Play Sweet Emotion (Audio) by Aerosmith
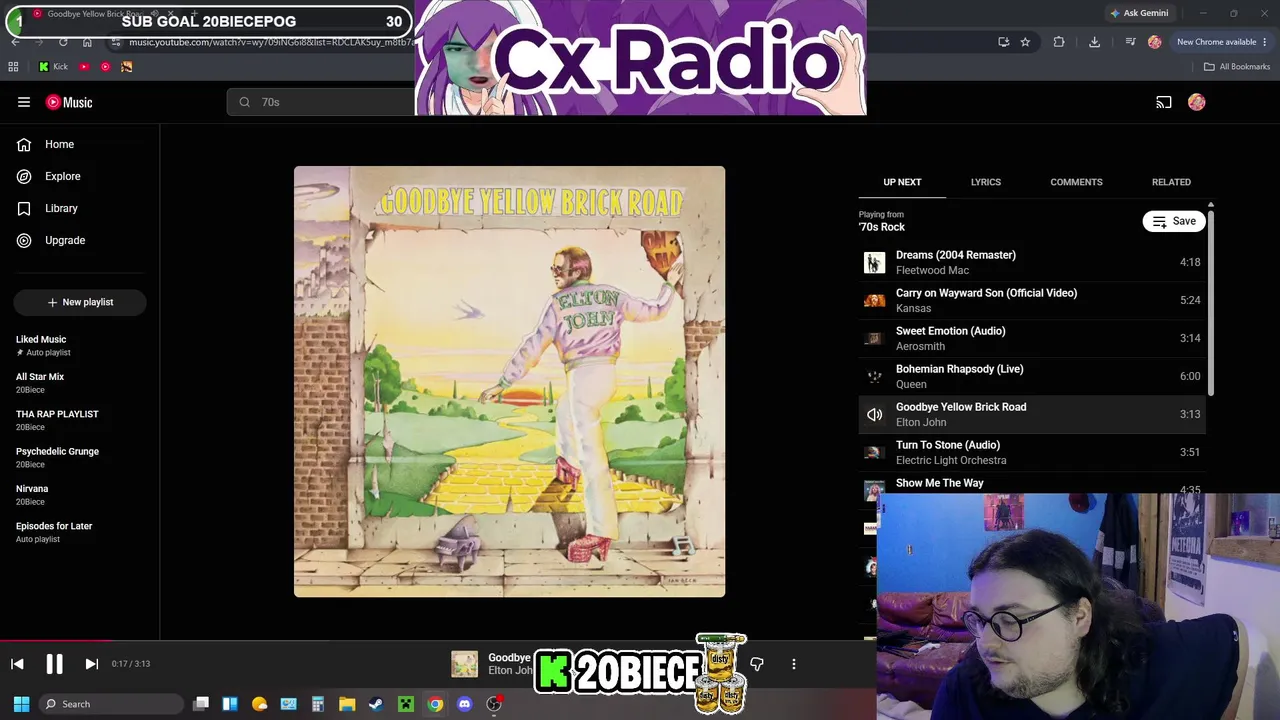This screenshot has height=720, width=1280. pos(1032,338)
